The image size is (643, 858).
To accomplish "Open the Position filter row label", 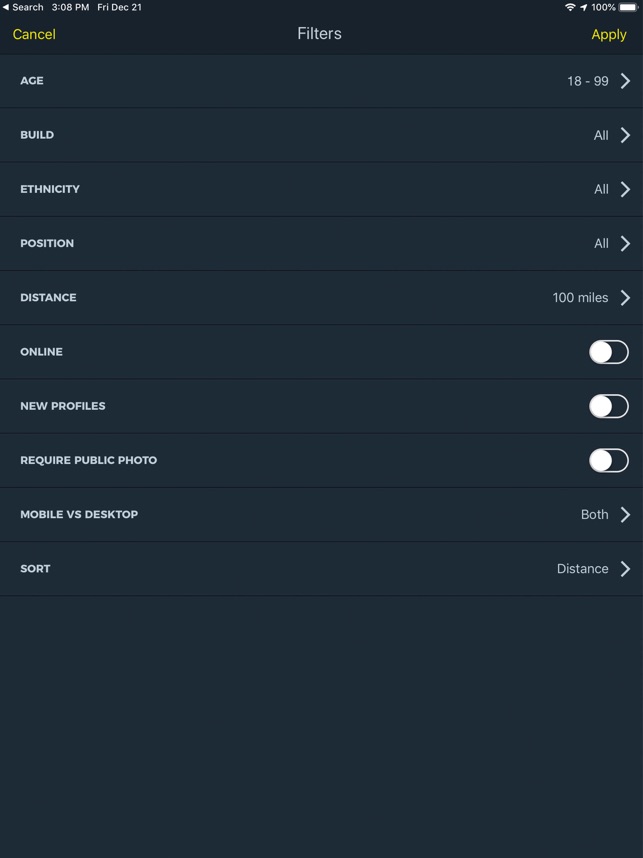I will click(47, 243).
